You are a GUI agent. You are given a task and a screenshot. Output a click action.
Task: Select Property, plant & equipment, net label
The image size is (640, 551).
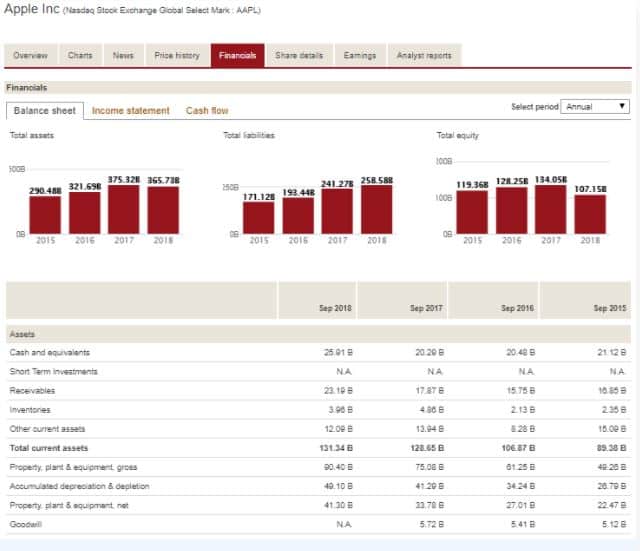coord(69,505)
